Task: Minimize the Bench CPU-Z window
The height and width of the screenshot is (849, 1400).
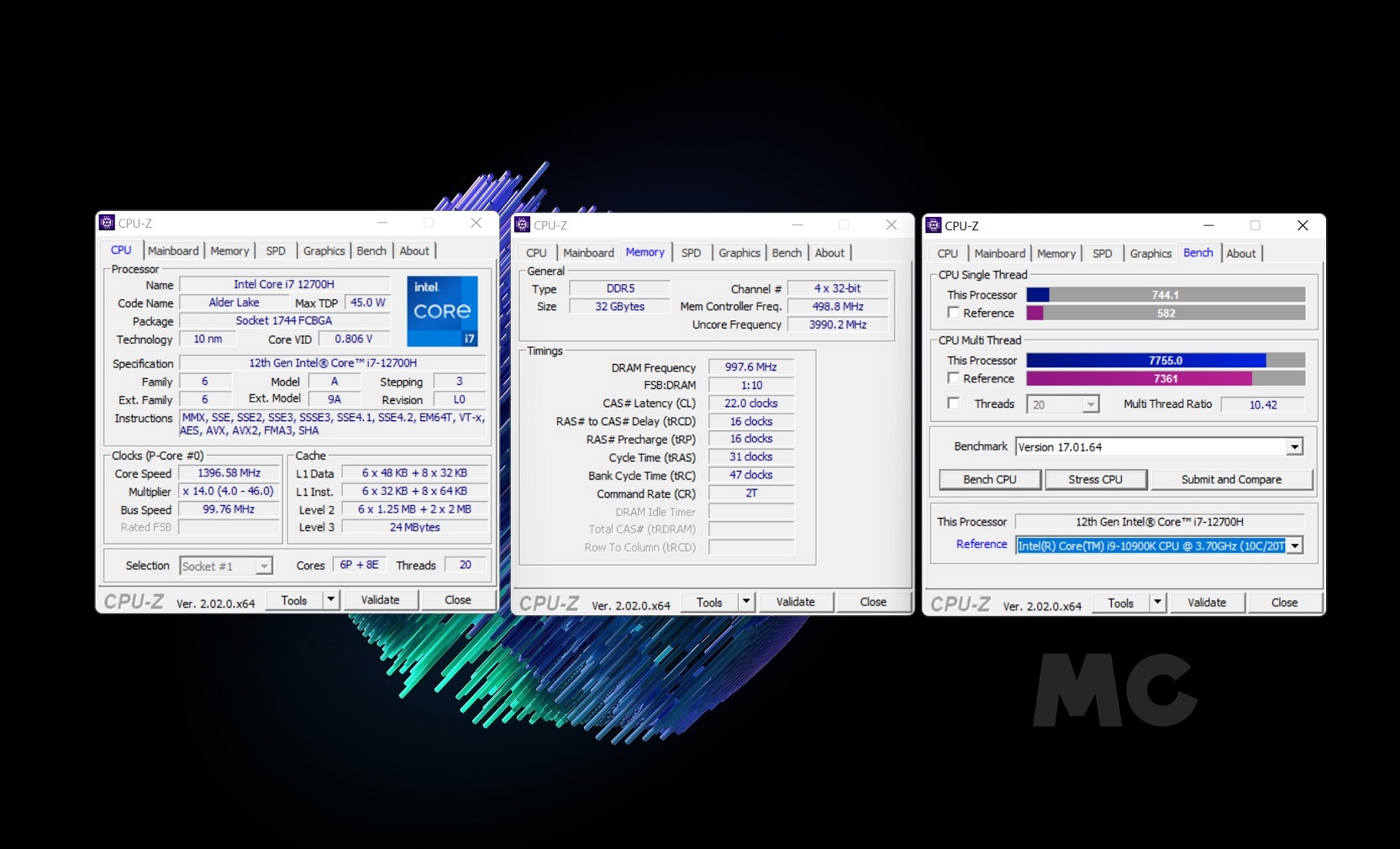Action: (x=1208, y=225)
